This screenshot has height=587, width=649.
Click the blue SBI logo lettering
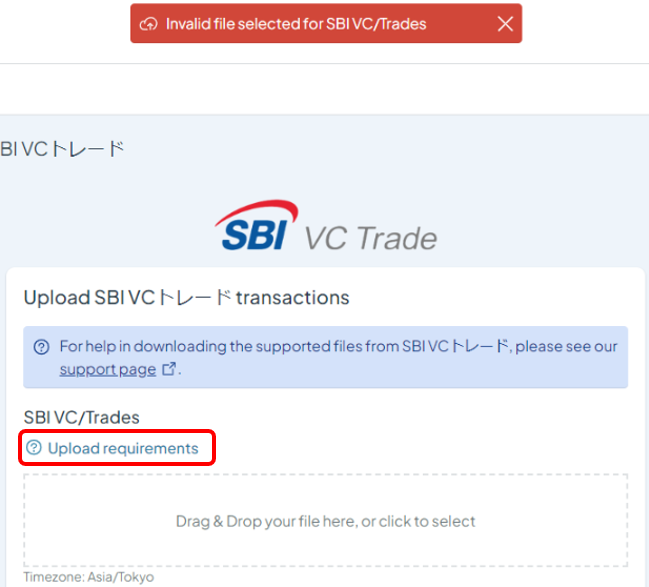pyautogui.click(x=254, y=235)
